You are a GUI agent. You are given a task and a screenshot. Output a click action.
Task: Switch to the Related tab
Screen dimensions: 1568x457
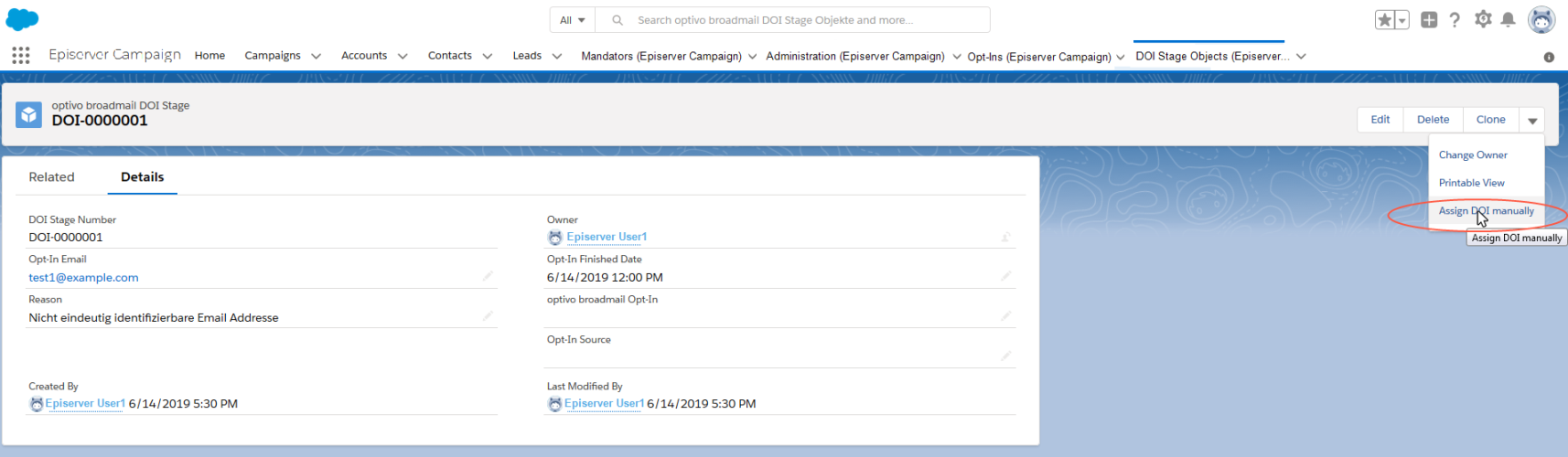(51, 177)
